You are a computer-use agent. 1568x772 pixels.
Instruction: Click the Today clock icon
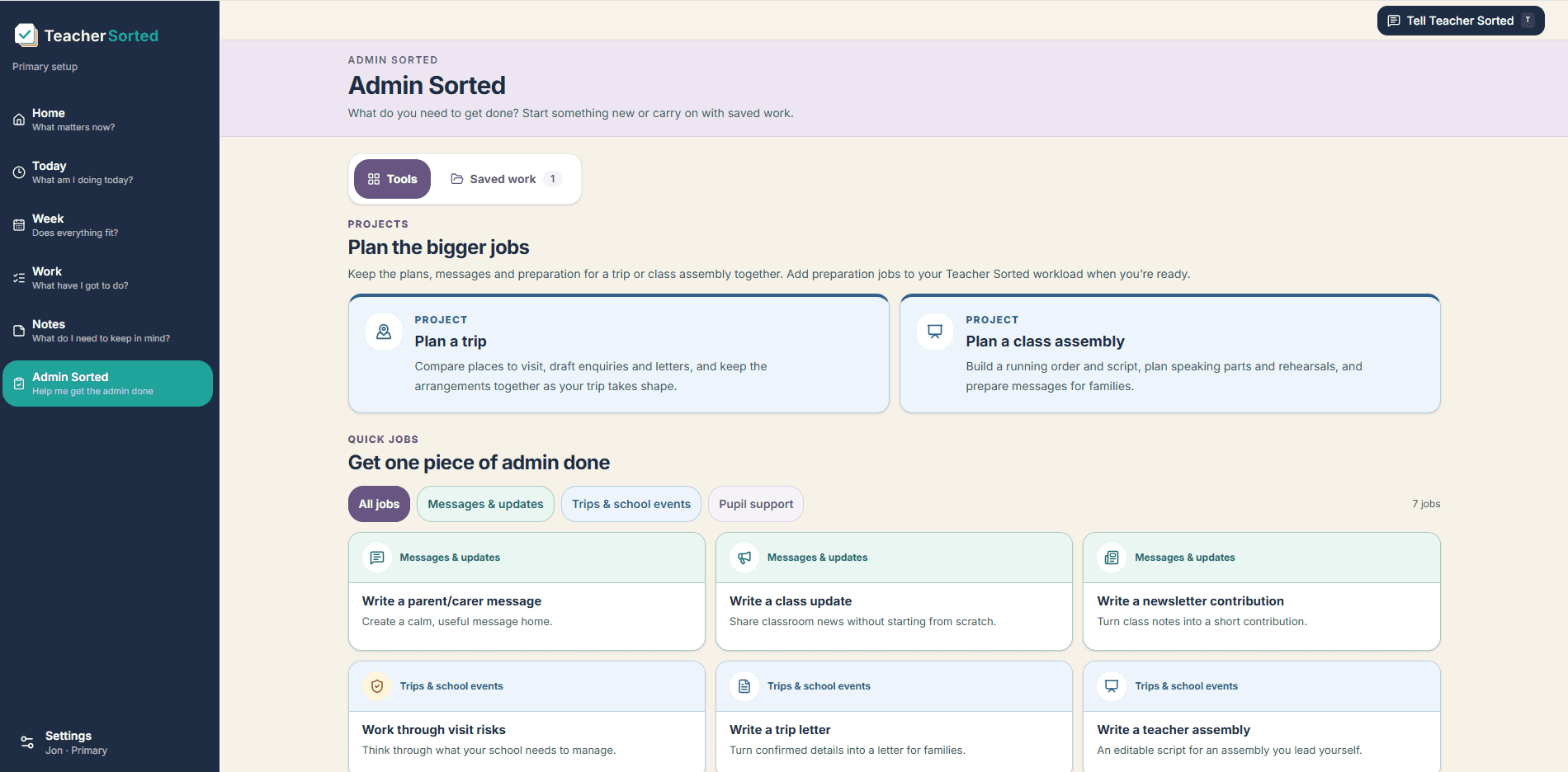pyautogui.click(x=19, y=172)
